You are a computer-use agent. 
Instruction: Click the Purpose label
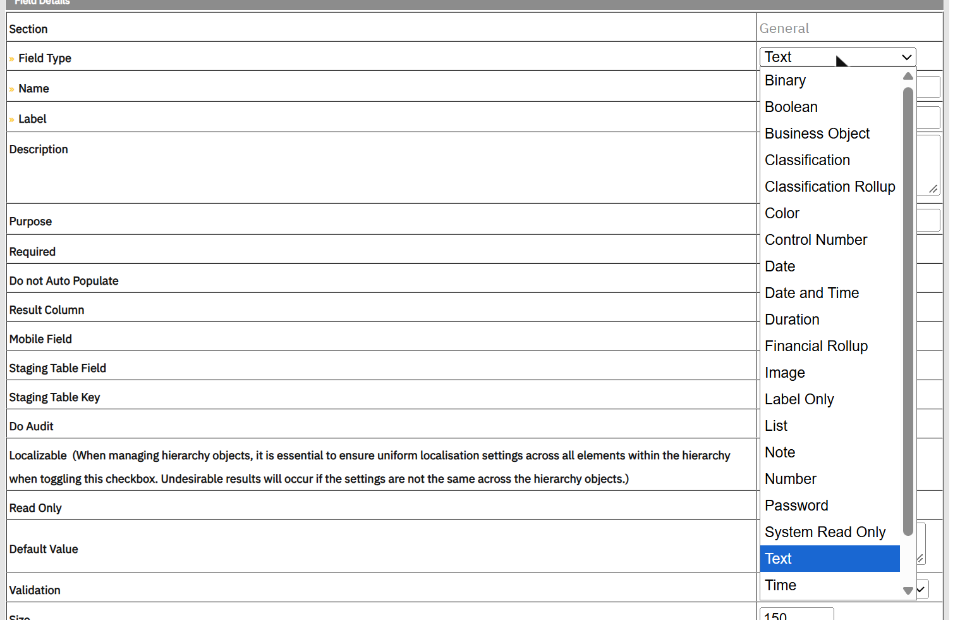[x=31, y=222]
